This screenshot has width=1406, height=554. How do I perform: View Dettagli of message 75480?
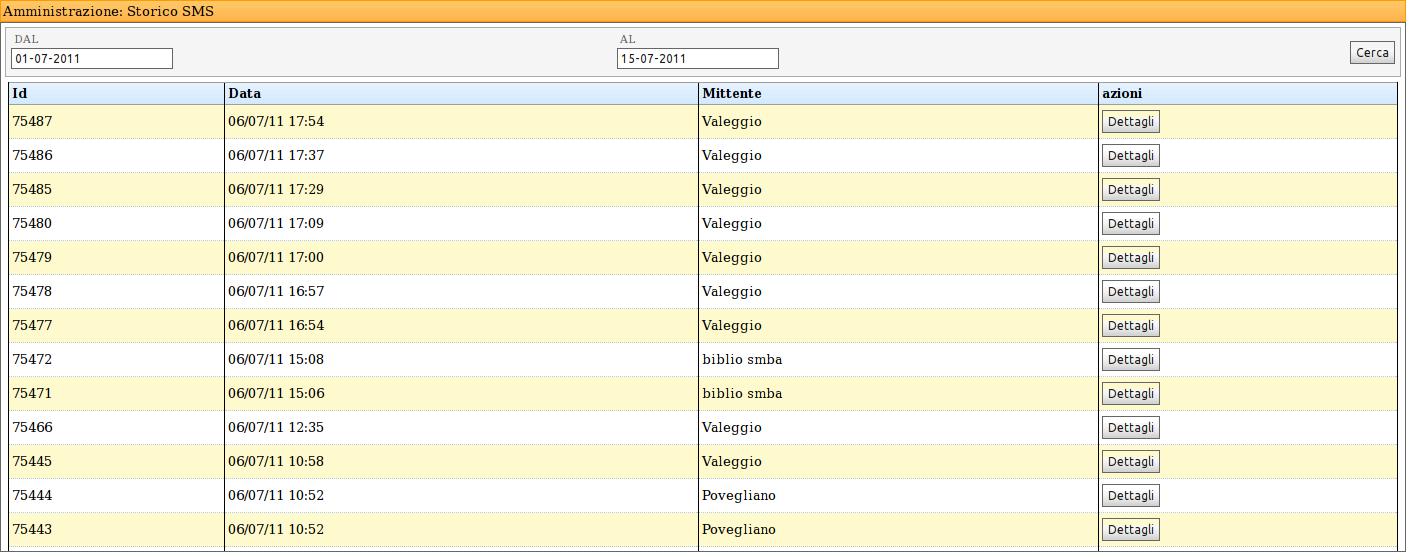coord(1130,224)
